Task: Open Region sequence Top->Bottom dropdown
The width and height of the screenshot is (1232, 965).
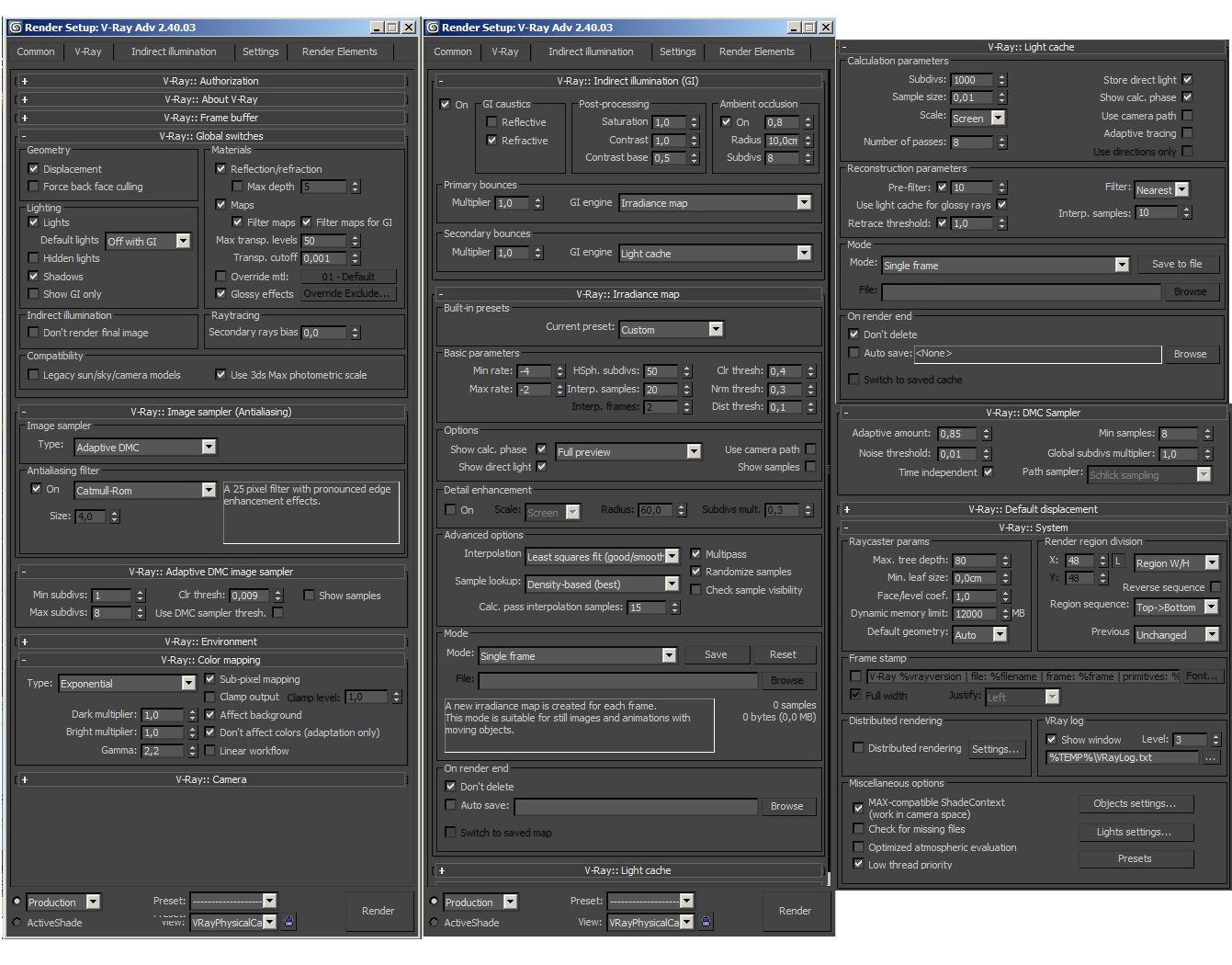Action: coord(1176,607)
